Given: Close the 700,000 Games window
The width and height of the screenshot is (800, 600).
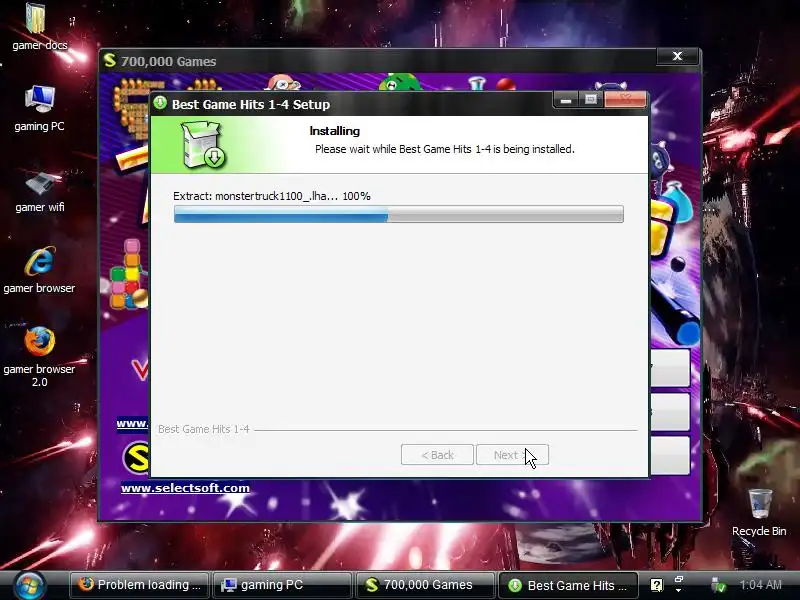Looking at the screenshot, I should pyautogui.click(x=677, y=56).
